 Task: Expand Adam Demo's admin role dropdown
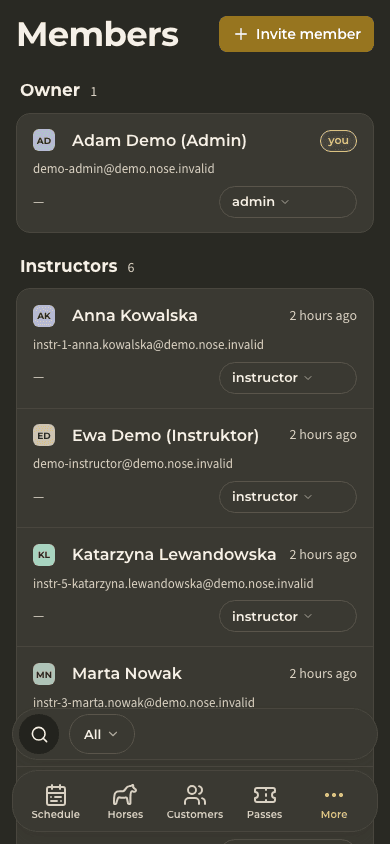pos(288,202)
